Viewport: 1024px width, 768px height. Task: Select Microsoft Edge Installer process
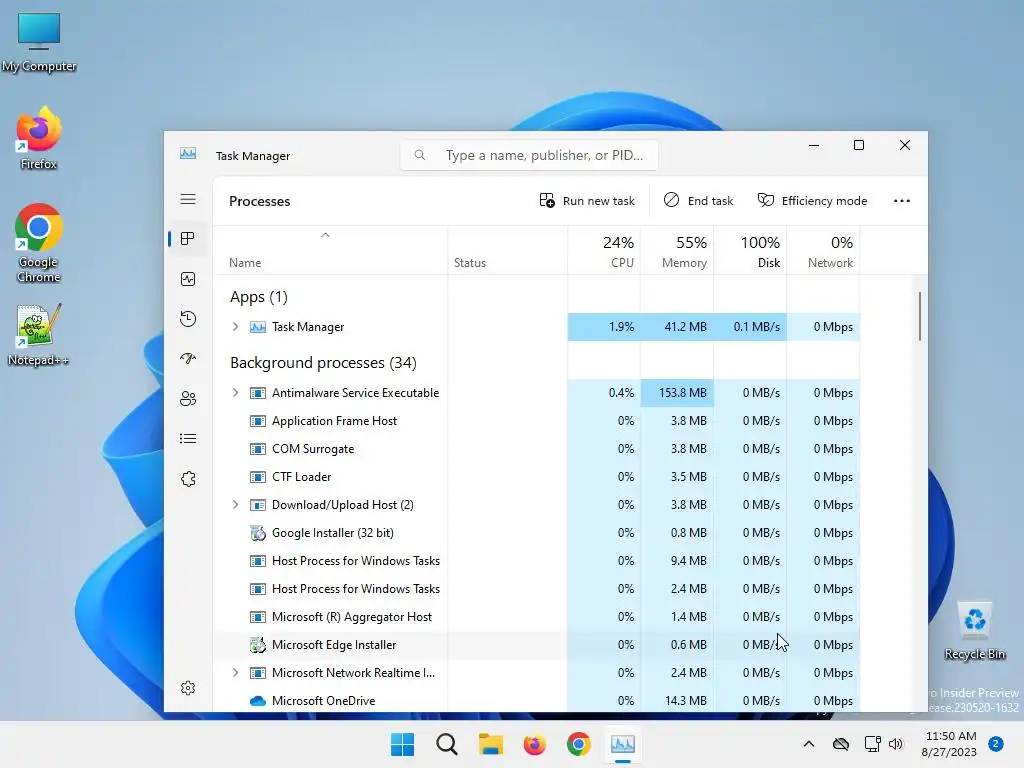point(536,645)
